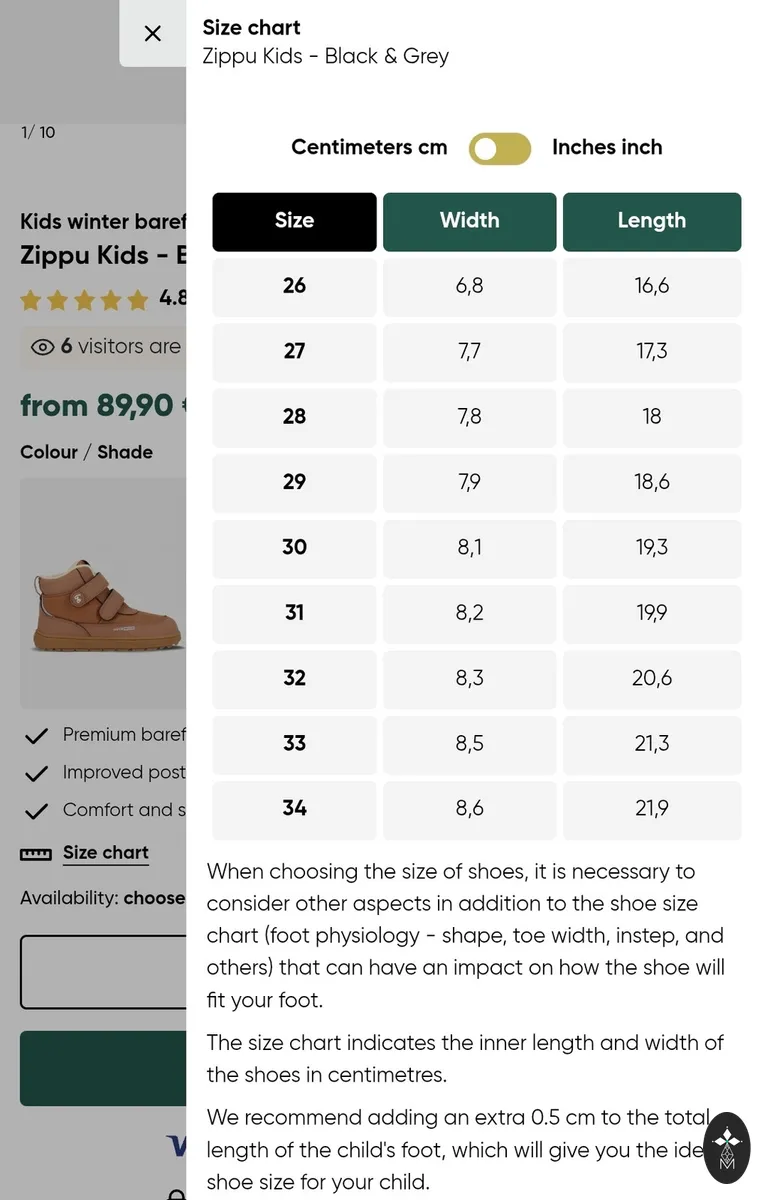Image resolution: width=767 pixels, height=1200 pixels.
Task: Select the Centimeters cm label
Action: point(369,147)
